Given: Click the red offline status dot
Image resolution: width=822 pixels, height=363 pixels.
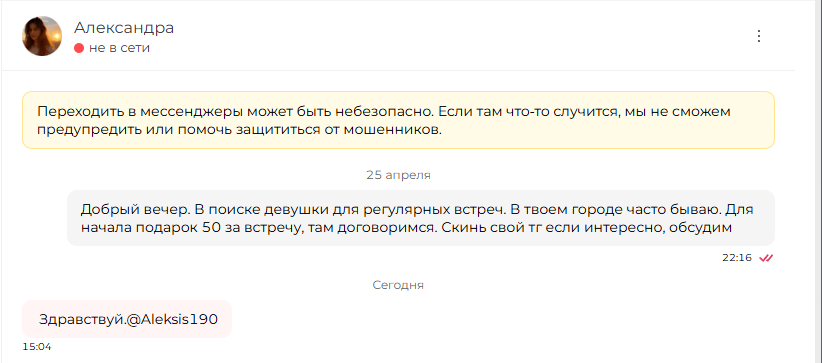Looking at the screenshot, I should click(x=79, y=48).
